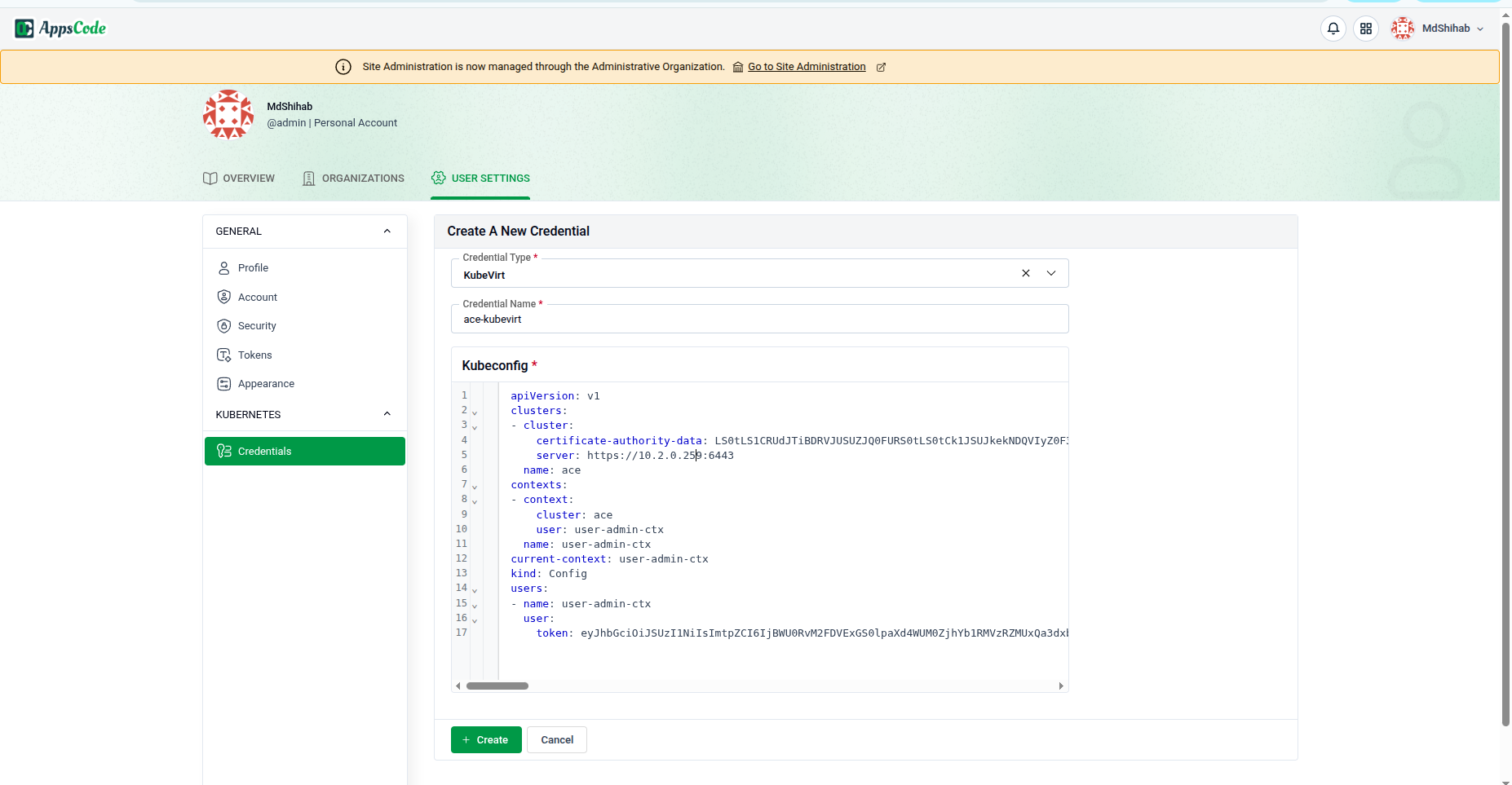
Task: Click the Tokens icon
Action: coord(224,355)
